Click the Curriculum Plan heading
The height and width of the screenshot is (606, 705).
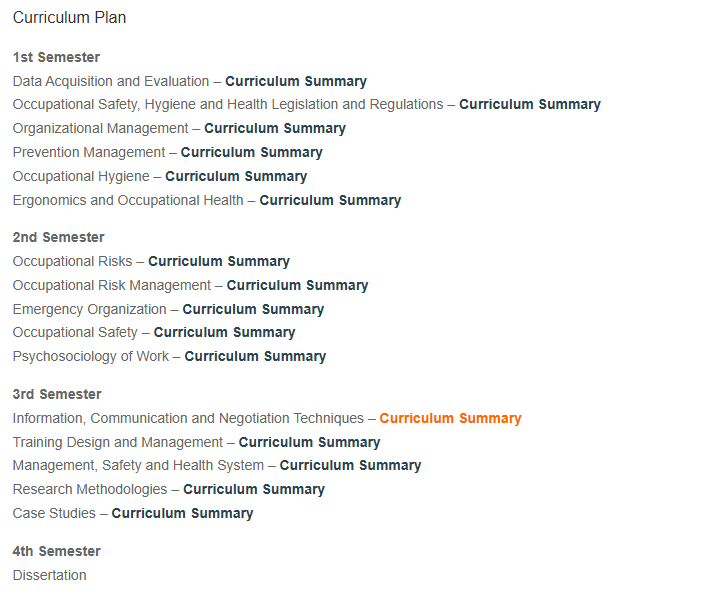(x=69, y=18)
